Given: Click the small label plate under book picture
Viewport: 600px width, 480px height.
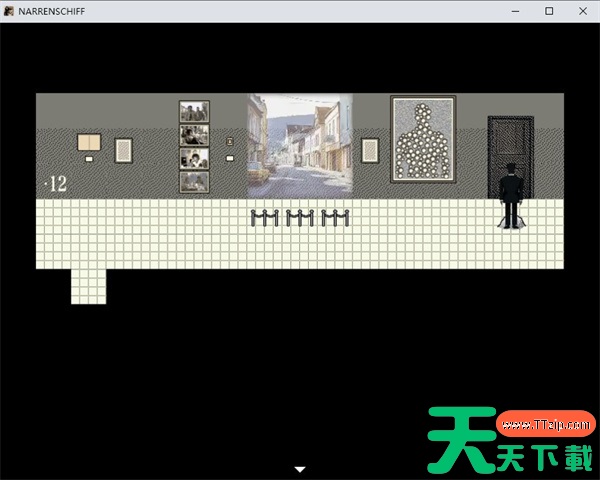Looking at the screenshot, I should tap(89, 158).
